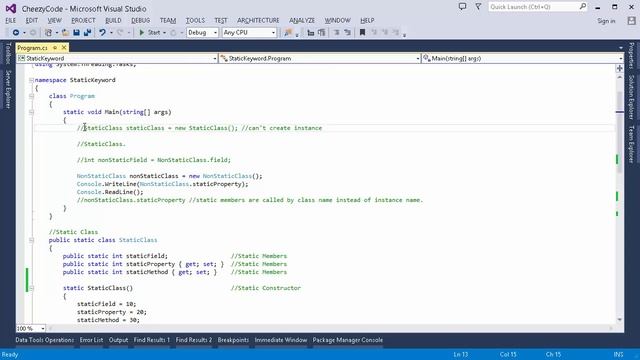Screen dimensions: 640x360
Task: Open the EDIT menu
Action: pyautogui.click(x=31, y=20)
